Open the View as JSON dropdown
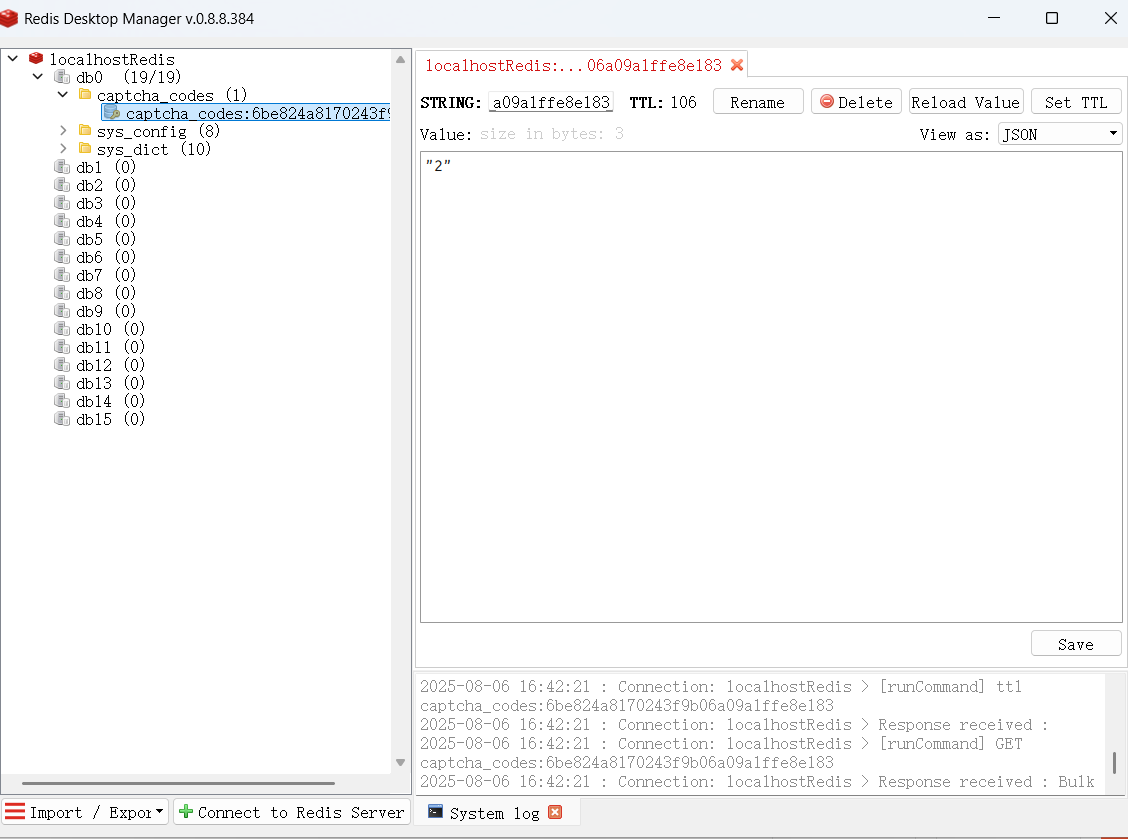 pyautogui.click(x=1060, y=134)
